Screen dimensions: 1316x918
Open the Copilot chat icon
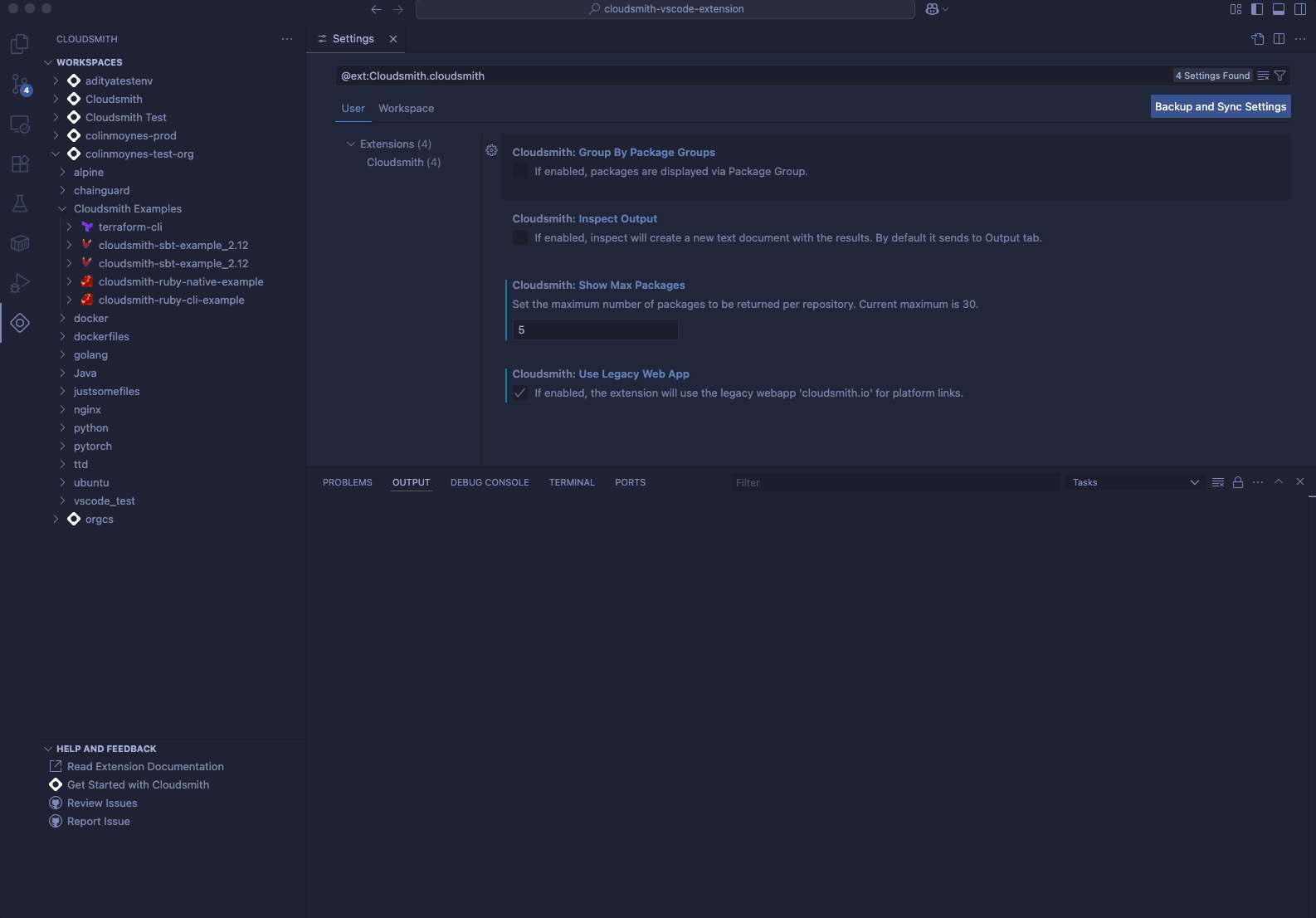tap(932, 9)
